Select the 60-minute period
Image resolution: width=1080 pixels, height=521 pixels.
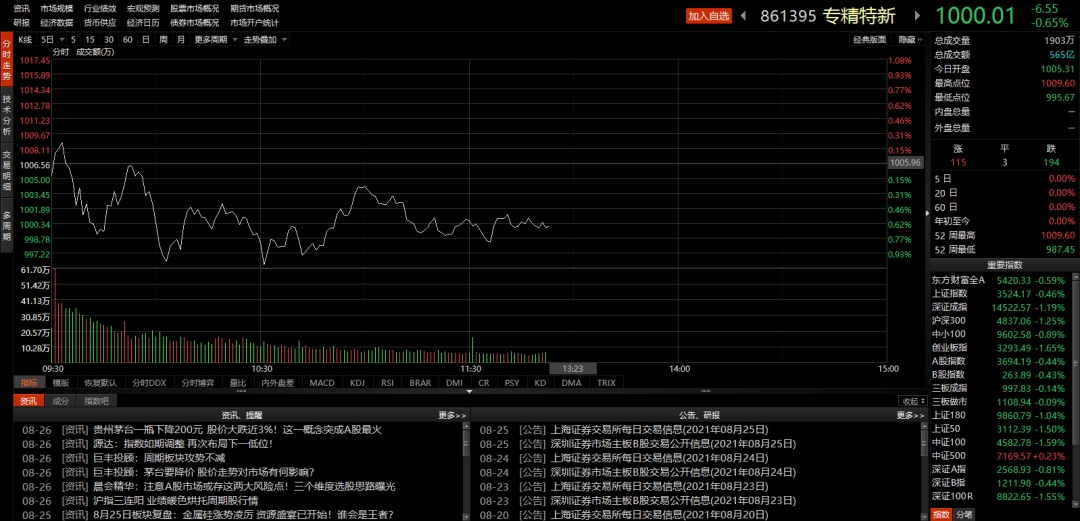(x=127, y=40)
